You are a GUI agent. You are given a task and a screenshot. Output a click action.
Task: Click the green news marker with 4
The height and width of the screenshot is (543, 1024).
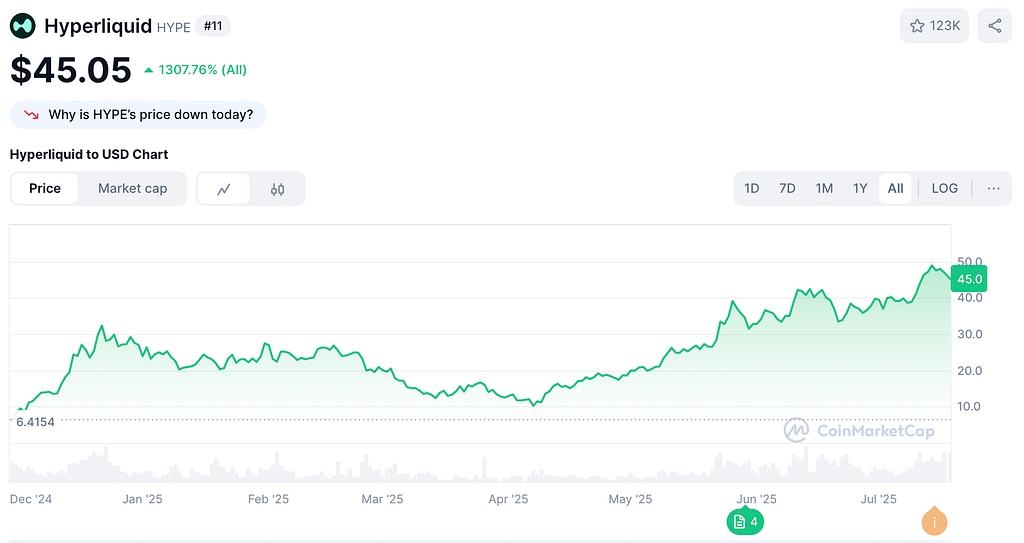click(x=745, y=521)
